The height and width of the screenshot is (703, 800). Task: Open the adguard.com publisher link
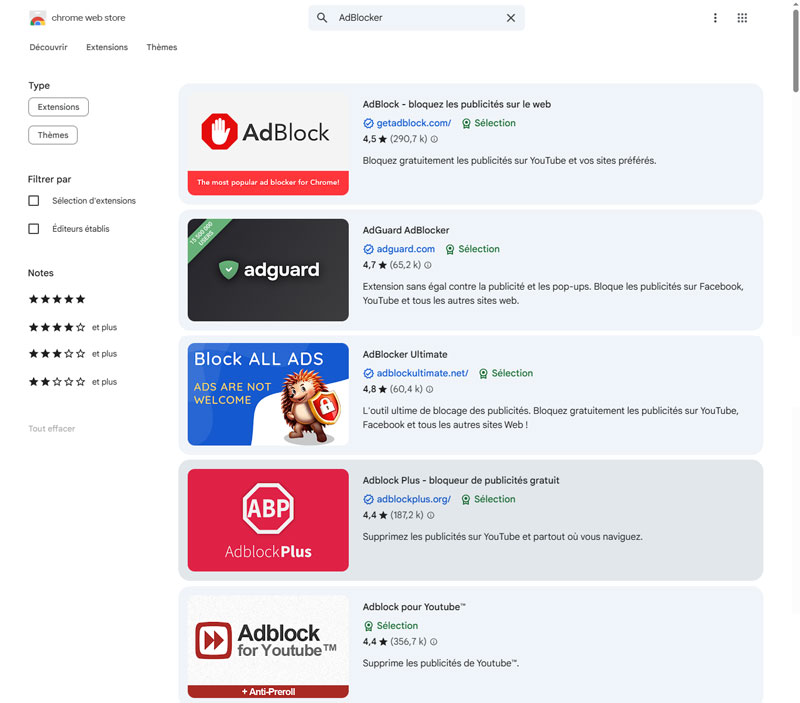point(406,249)
